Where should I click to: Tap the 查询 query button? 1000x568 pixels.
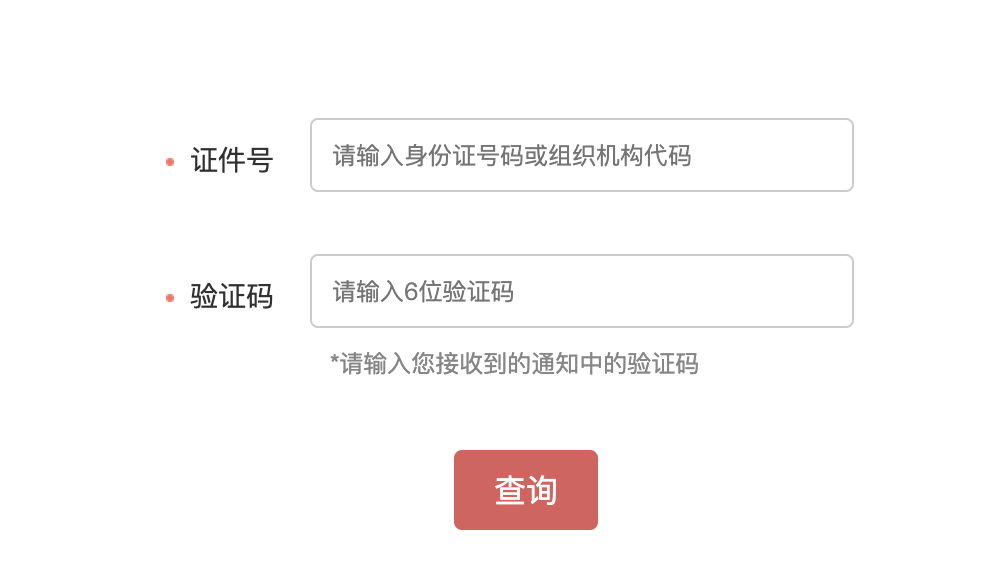(x=526, y=490)
